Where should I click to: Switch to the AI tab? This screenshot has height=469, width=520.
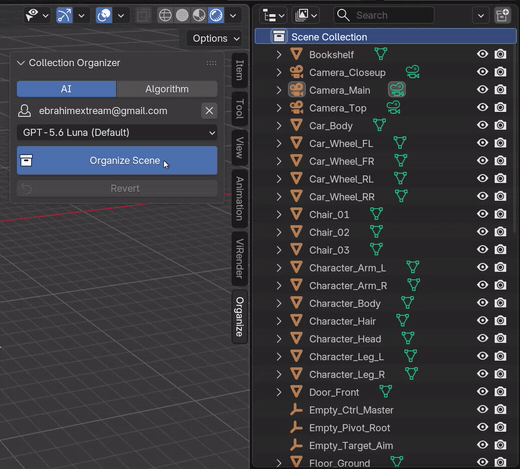(x=66, y=89)
